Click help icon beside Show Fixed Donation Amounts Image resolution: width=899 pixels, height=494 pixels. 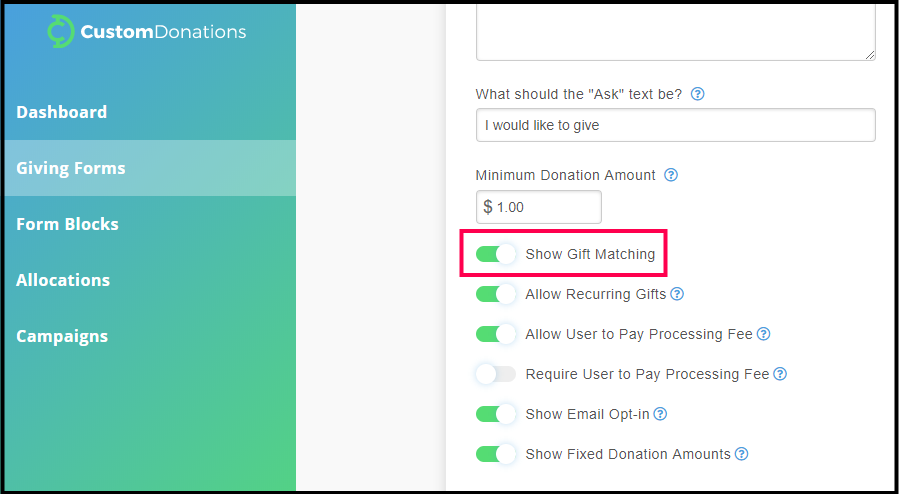pyautogui.click(x=741, y=454)
